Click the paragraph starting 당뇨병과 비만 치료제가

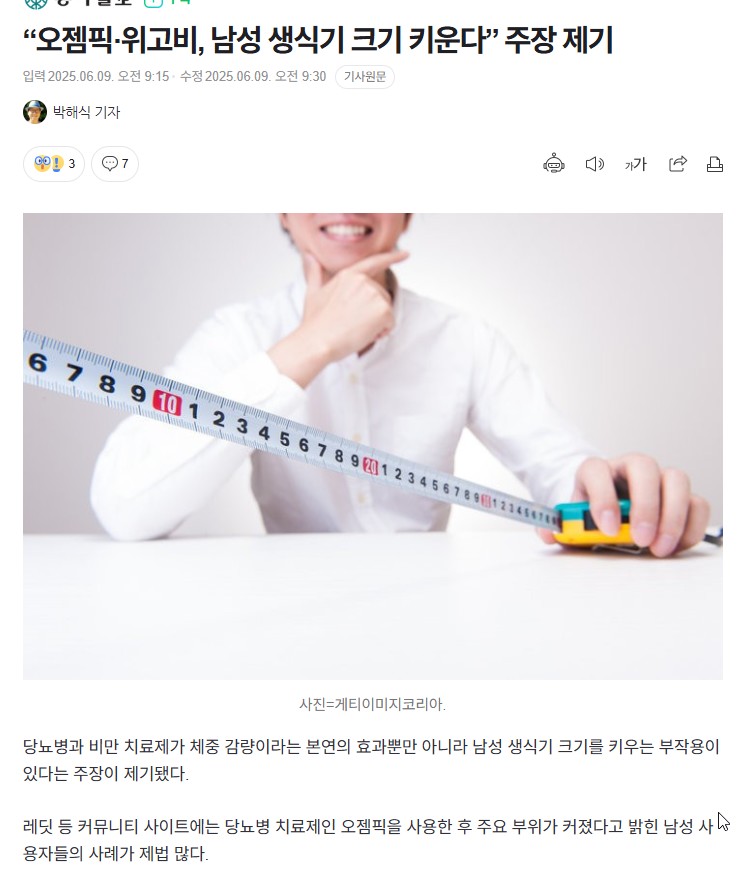[371, 760]
